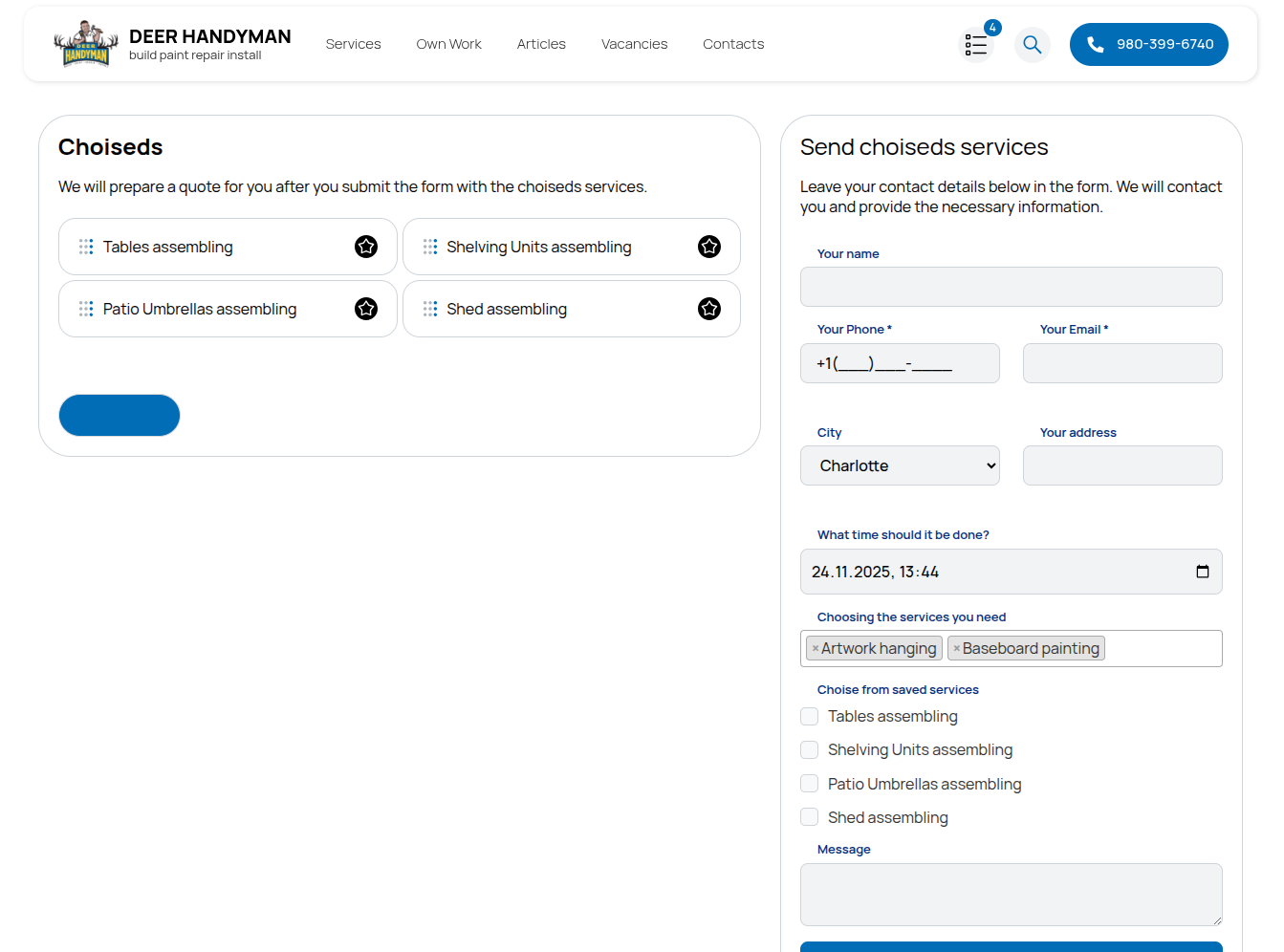Enable the Shelving Units assembling checkbox
1284x952 pixels.
click(810, 750)
